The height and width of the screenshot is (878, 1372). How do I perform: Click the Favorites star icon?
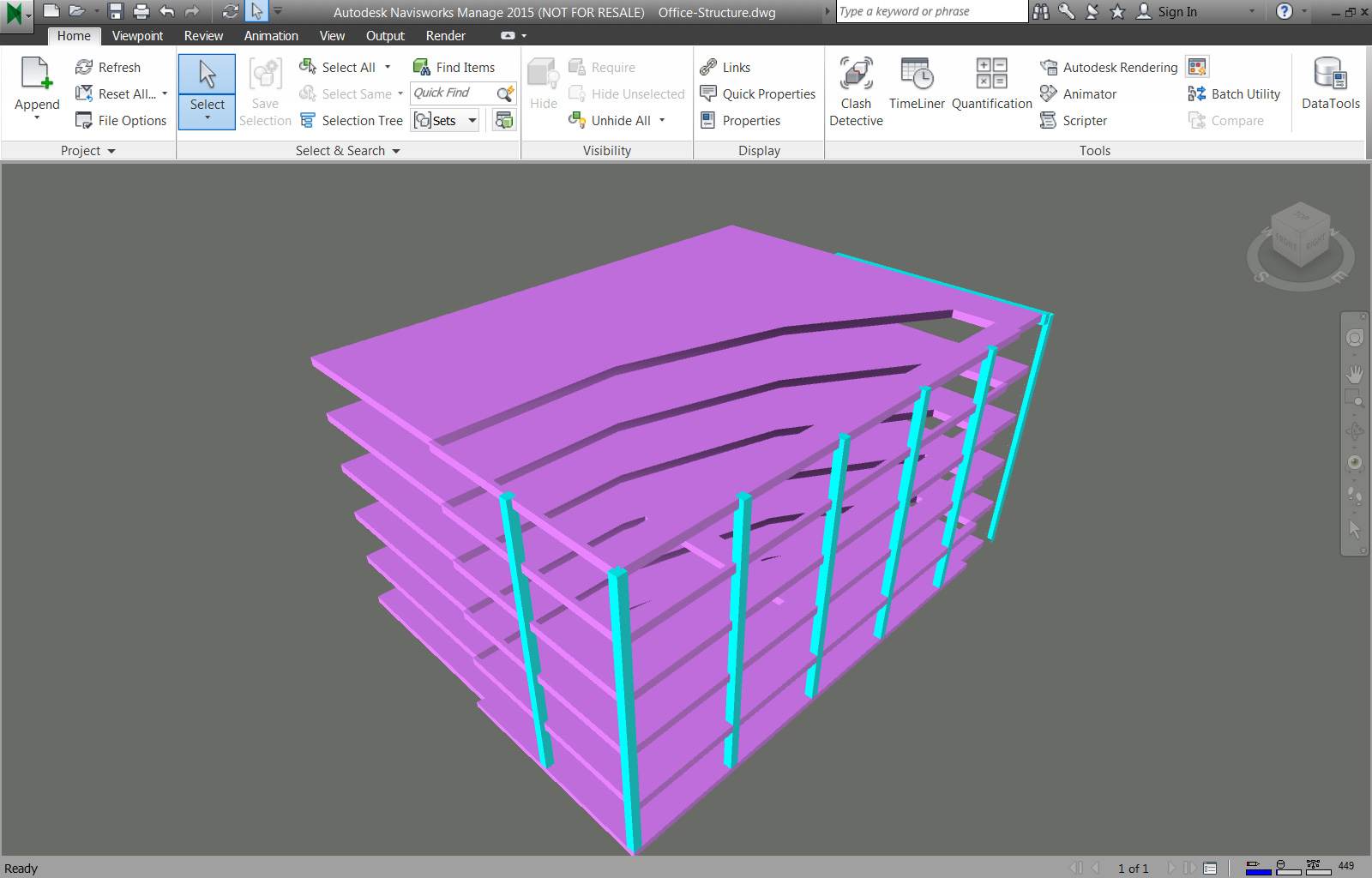(1116, 11)
